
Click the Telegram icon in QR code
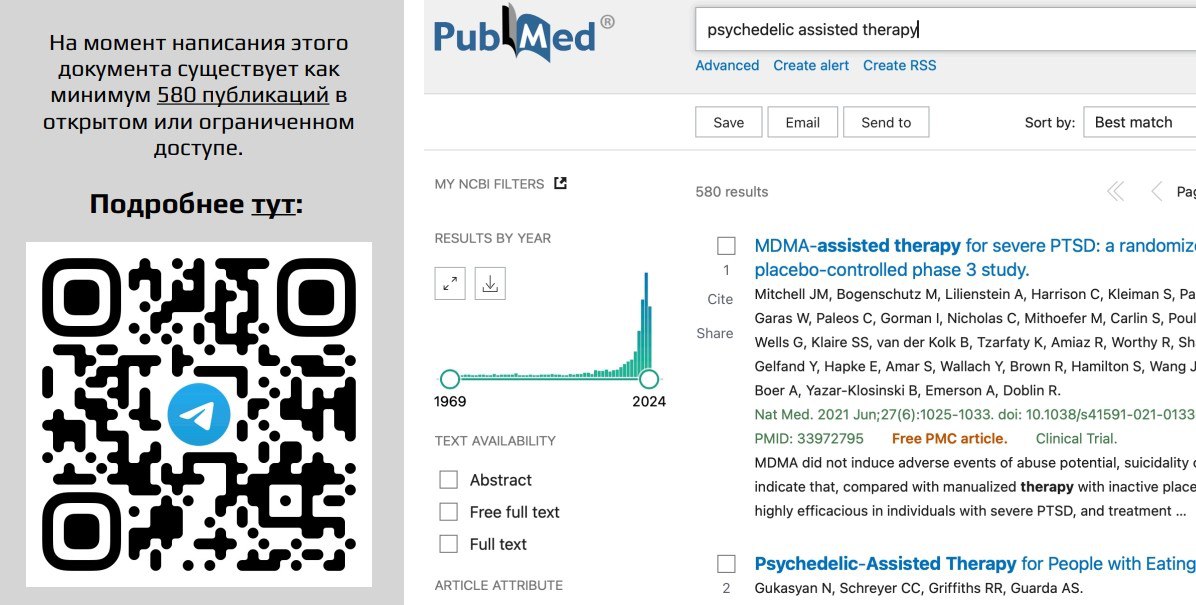pyautogui.click(x=198, y=414)
